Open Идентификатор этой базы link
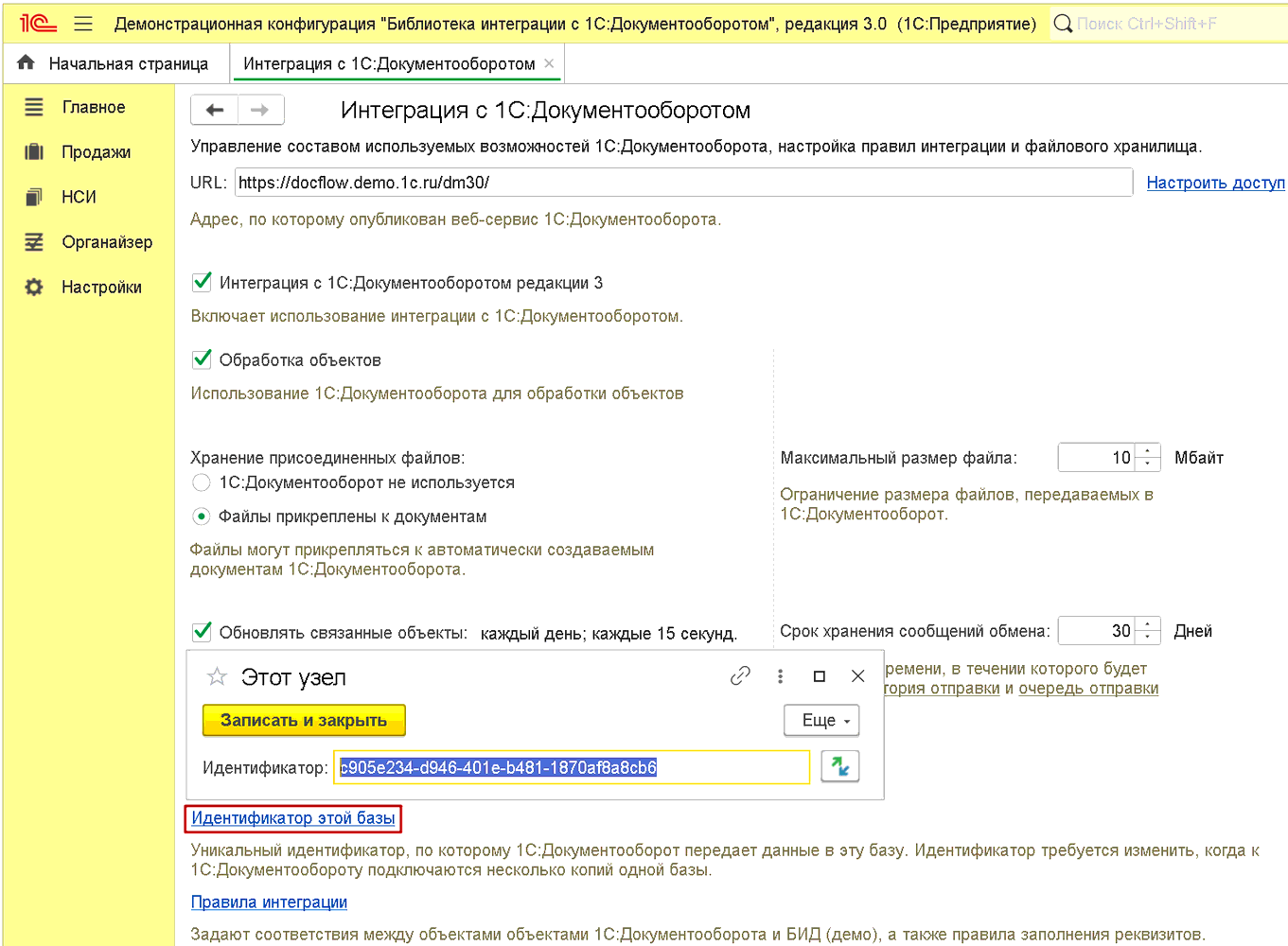Screen dimensions: 1288x946 coord(293,817)
